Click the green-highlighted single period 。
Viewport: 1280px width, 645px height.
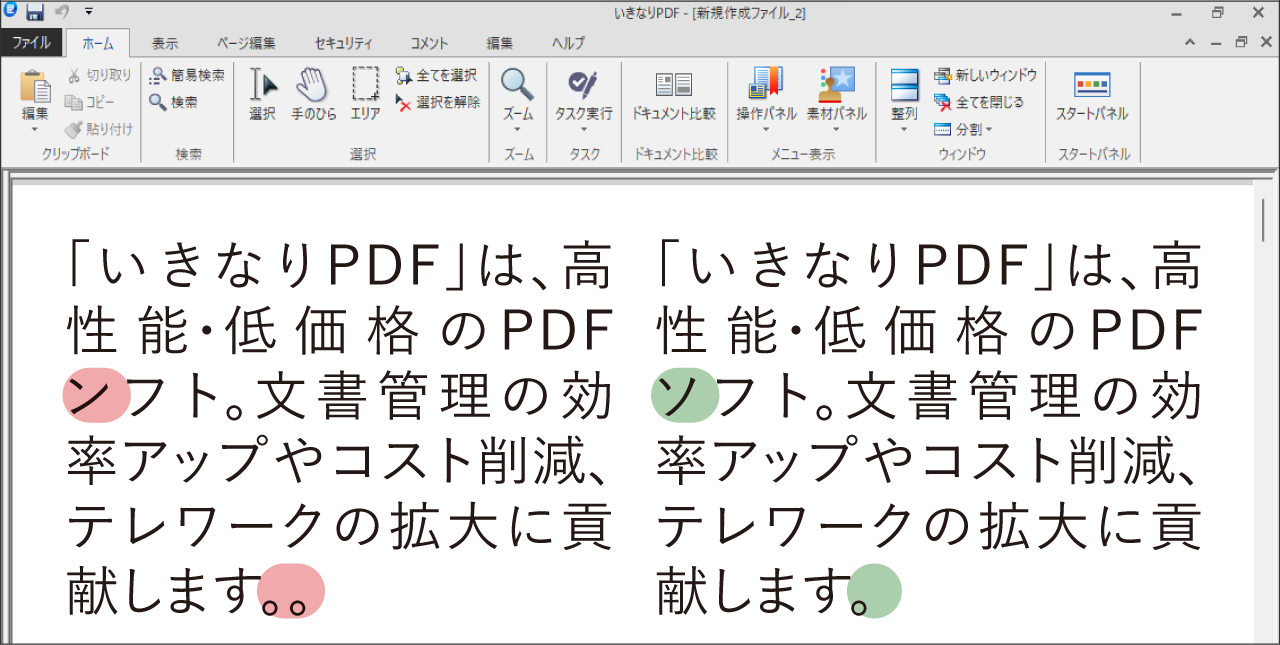pyautogui.click(x=873, y=591)
